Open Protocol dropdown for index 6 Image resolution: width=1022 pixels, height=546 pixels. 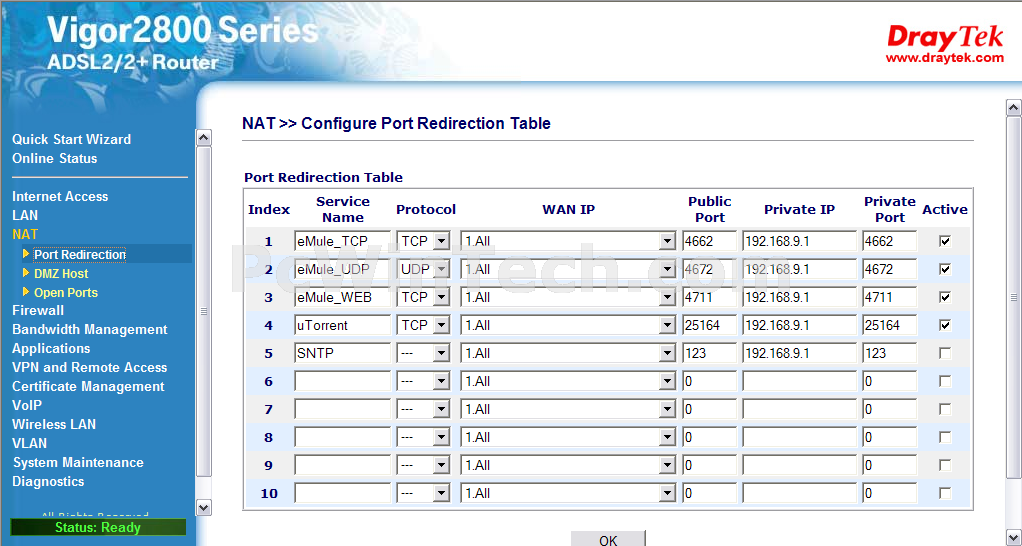424,381
